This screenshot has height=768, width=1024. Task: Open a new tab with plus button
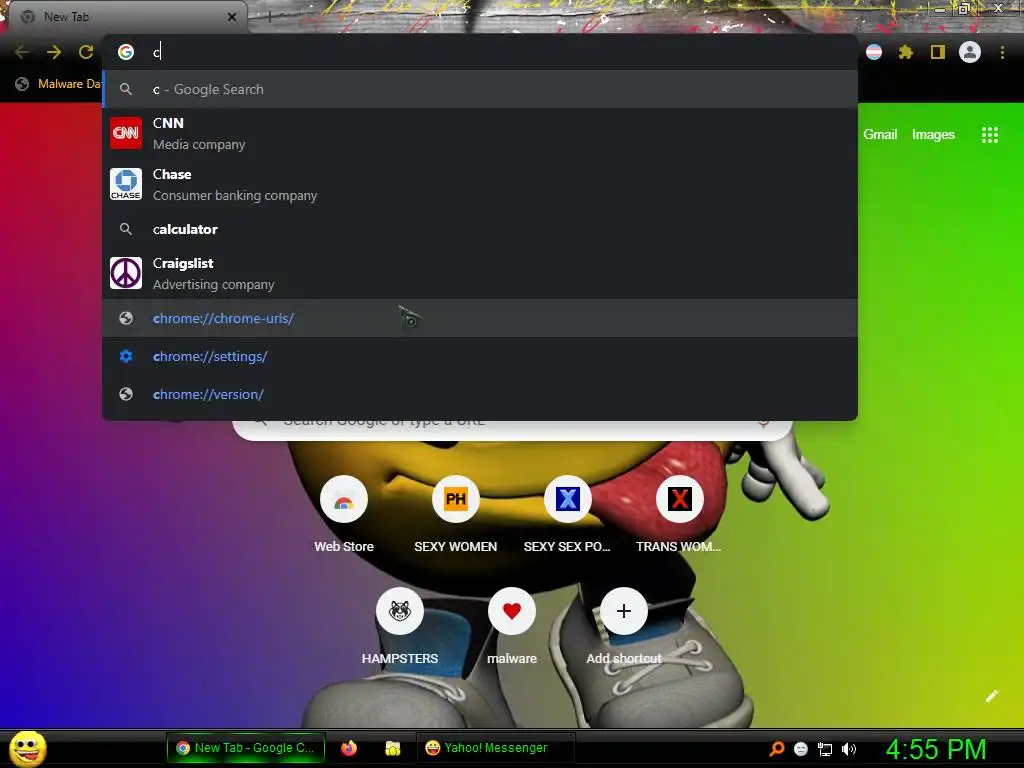point(268,17)
